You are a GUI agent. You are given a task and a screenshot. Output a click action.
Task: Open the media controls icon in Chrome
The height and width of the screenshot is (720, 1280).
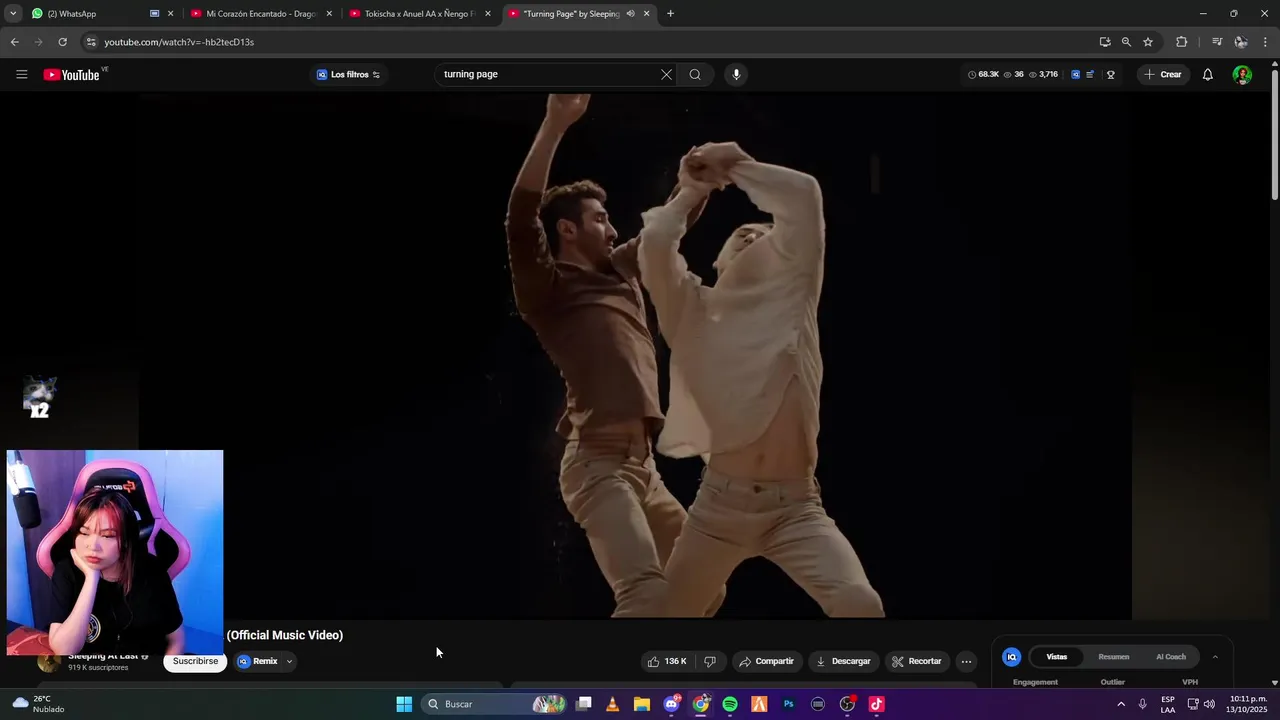click(1216, 42)
